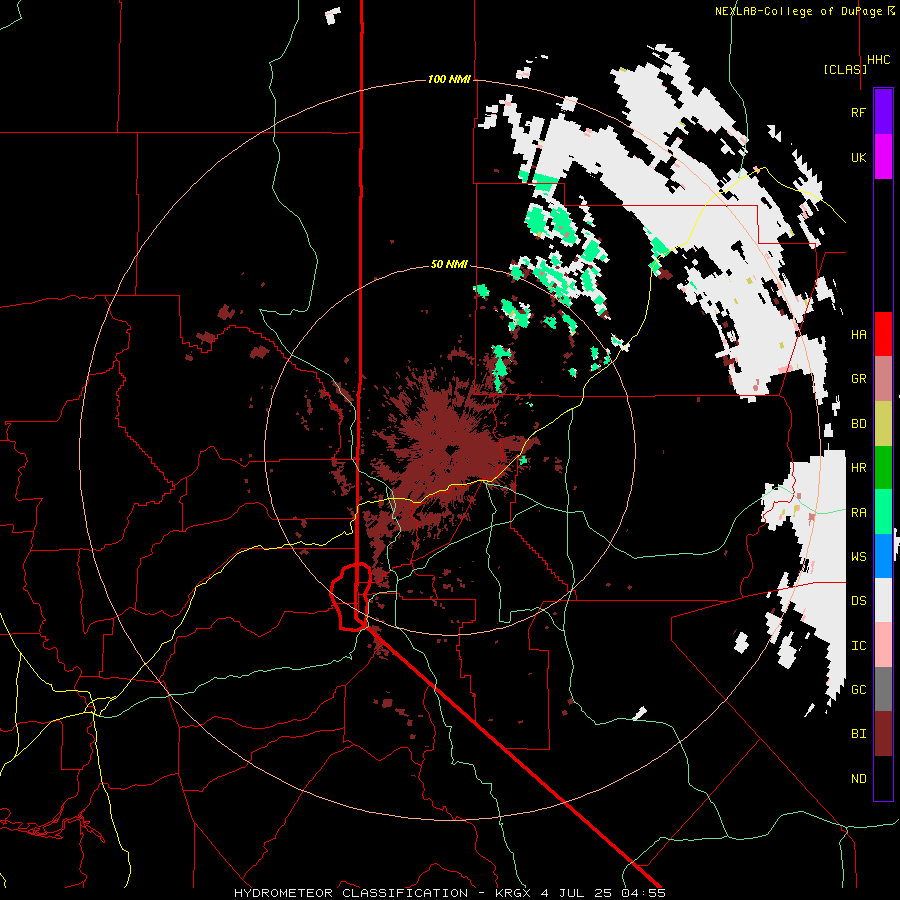Click the 04:55 timestamp
The image size is (900, 900).
[644, 893]
